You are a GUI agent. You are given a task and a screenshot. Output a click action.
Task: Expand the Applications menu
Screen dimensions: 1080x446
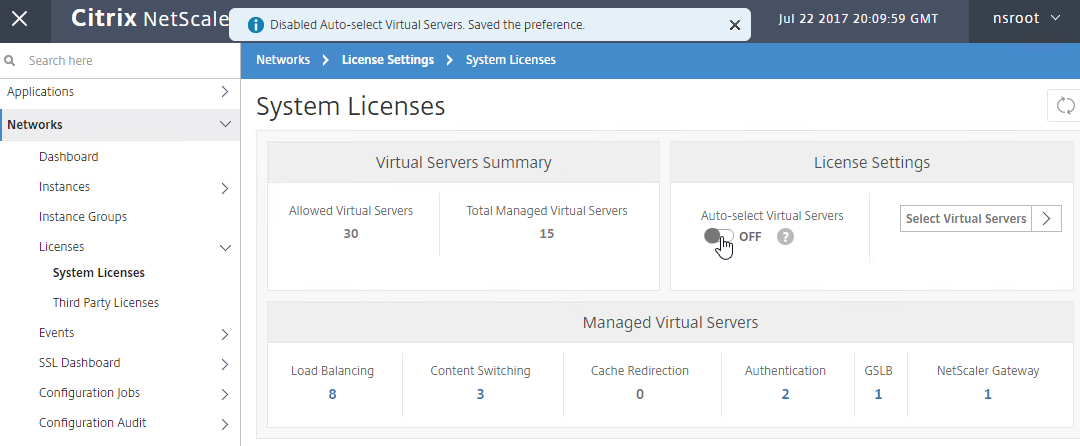(x=225, y=92)
